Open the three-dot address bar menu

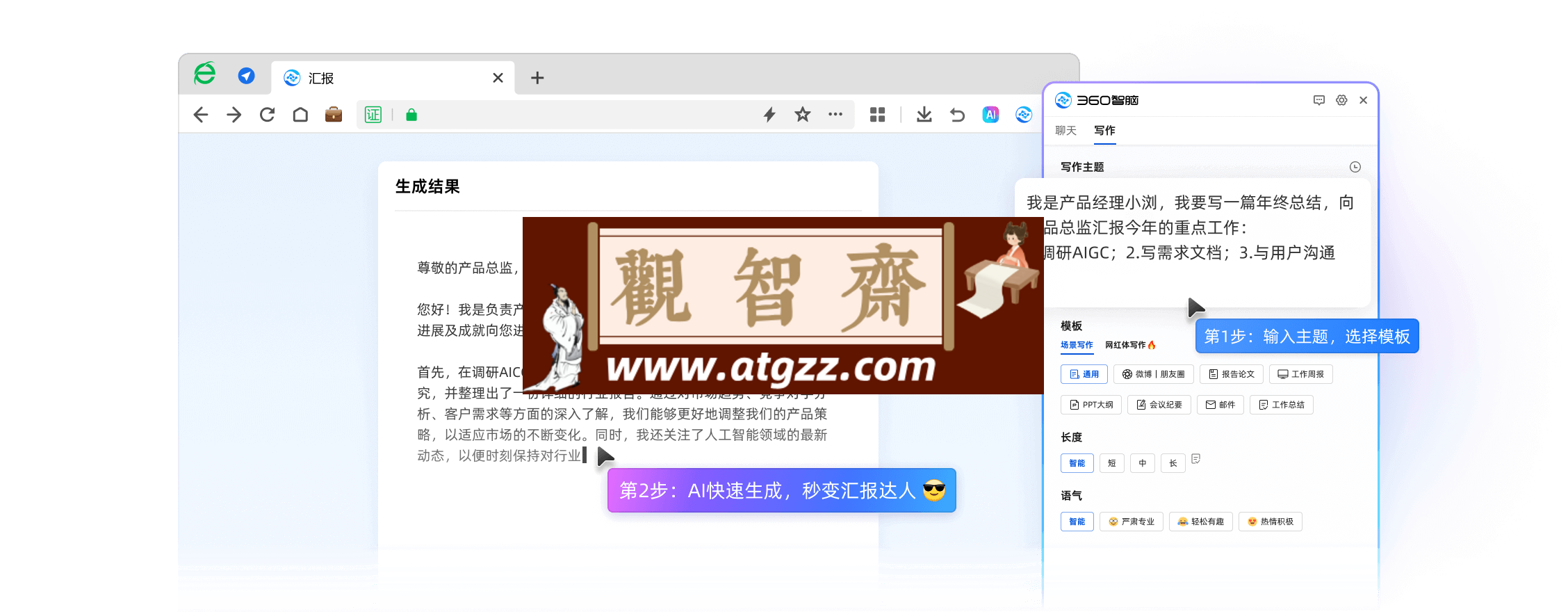[x=835, y=114]
